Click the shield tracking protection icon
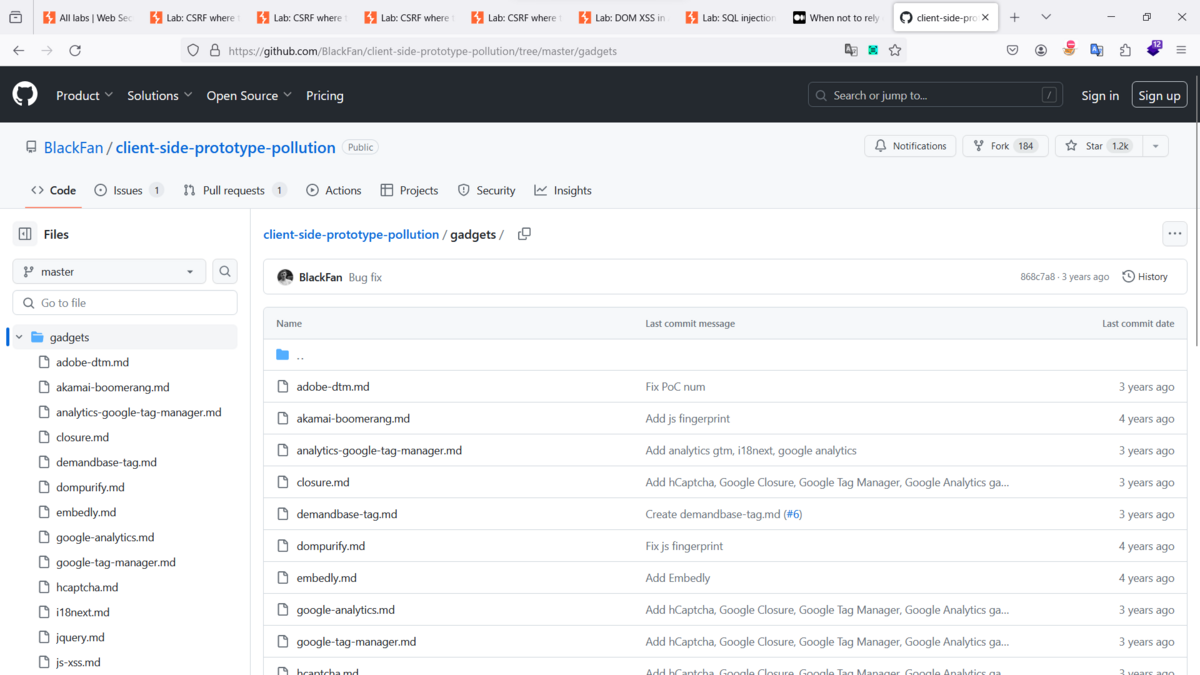1200x675 pixels. click(x=193, y=50)
